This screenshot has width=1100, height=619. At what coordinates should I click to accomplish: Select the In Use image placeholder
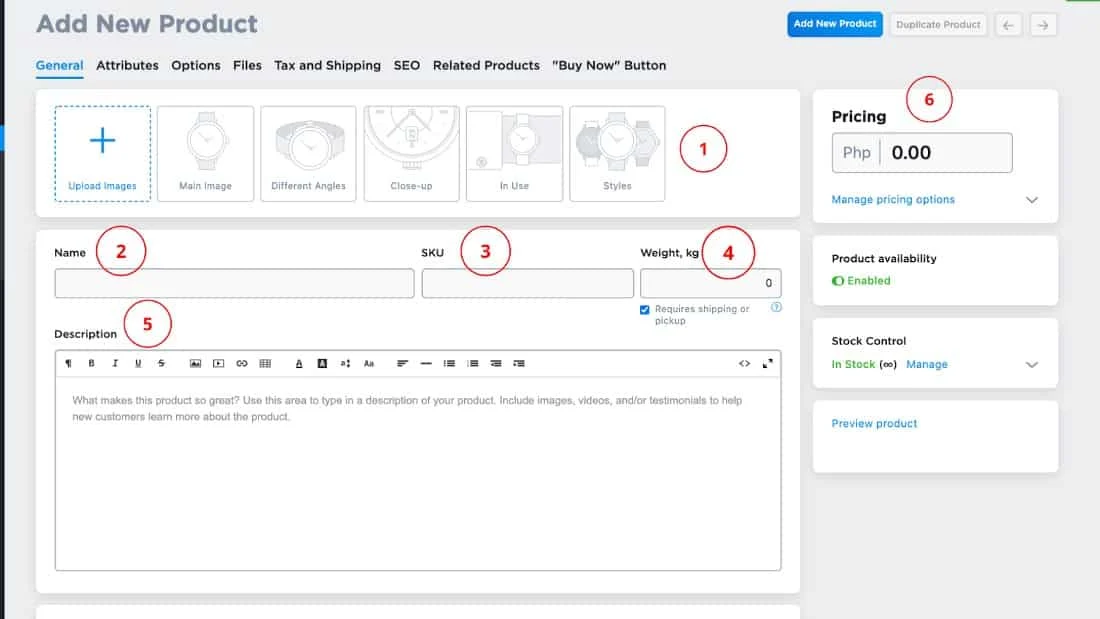pos(514,154)
